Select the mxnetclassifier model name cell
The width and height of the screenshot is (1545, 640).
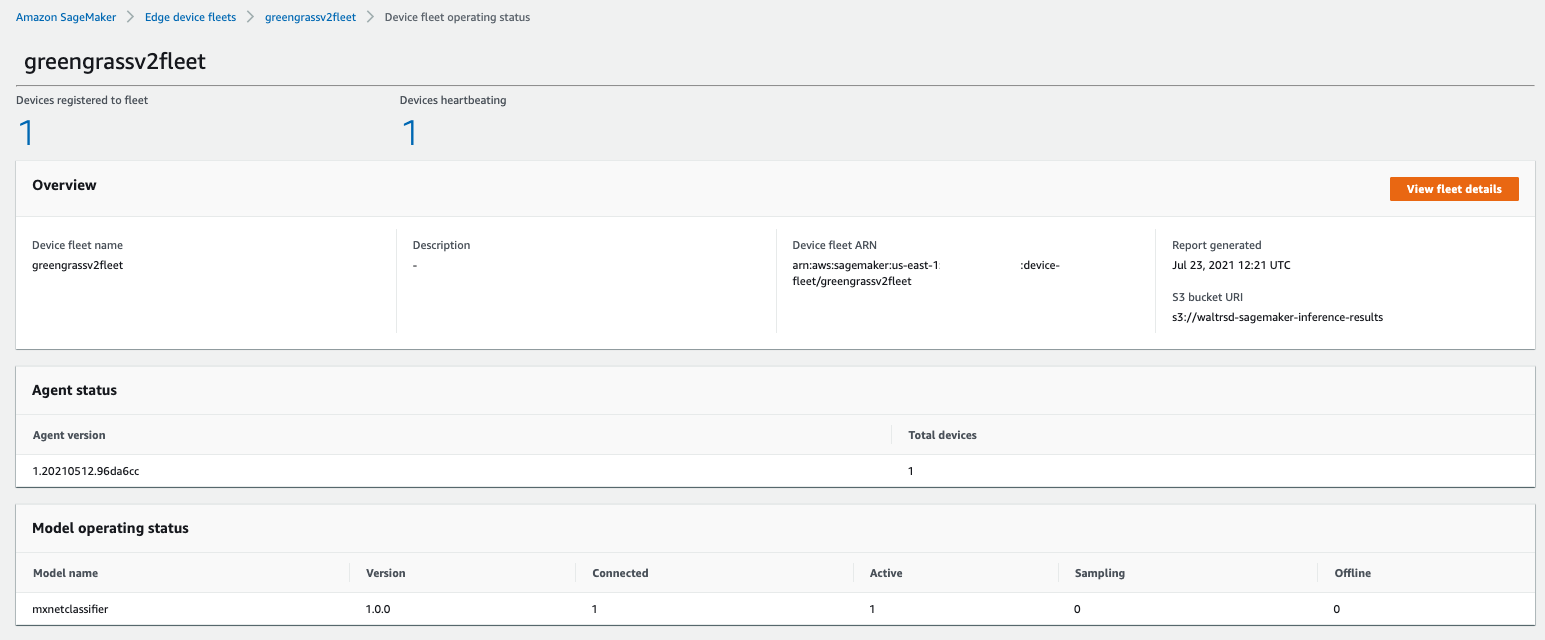(x=70, y=609)
